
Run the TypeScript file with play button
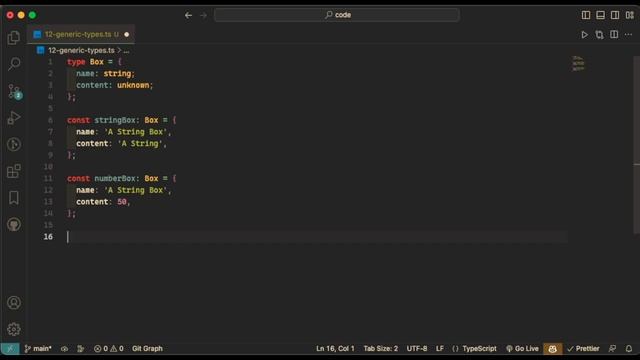pos(584,35)
